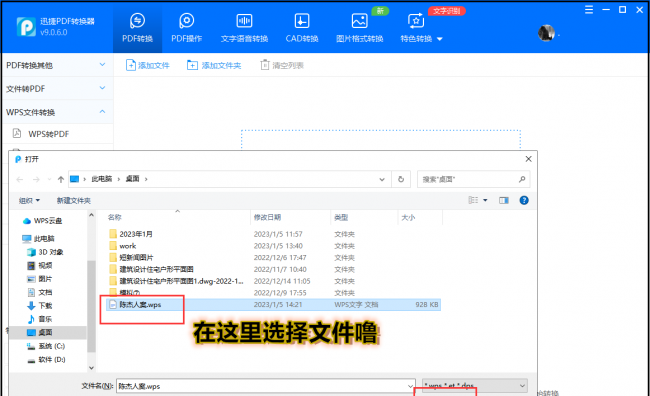Screen dimensions: 650x396
Task: Open the 图片格式转换 tab
Action: click(x=359, y=28)
